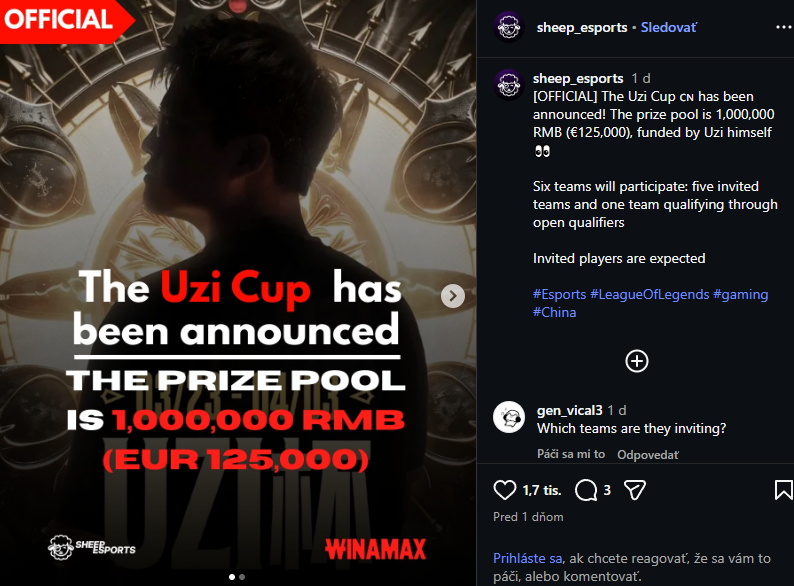Image resolution: width=794 pixels, height=586 pixels.
Task: Open the #Esports hashtag
Action: [559, 294]
